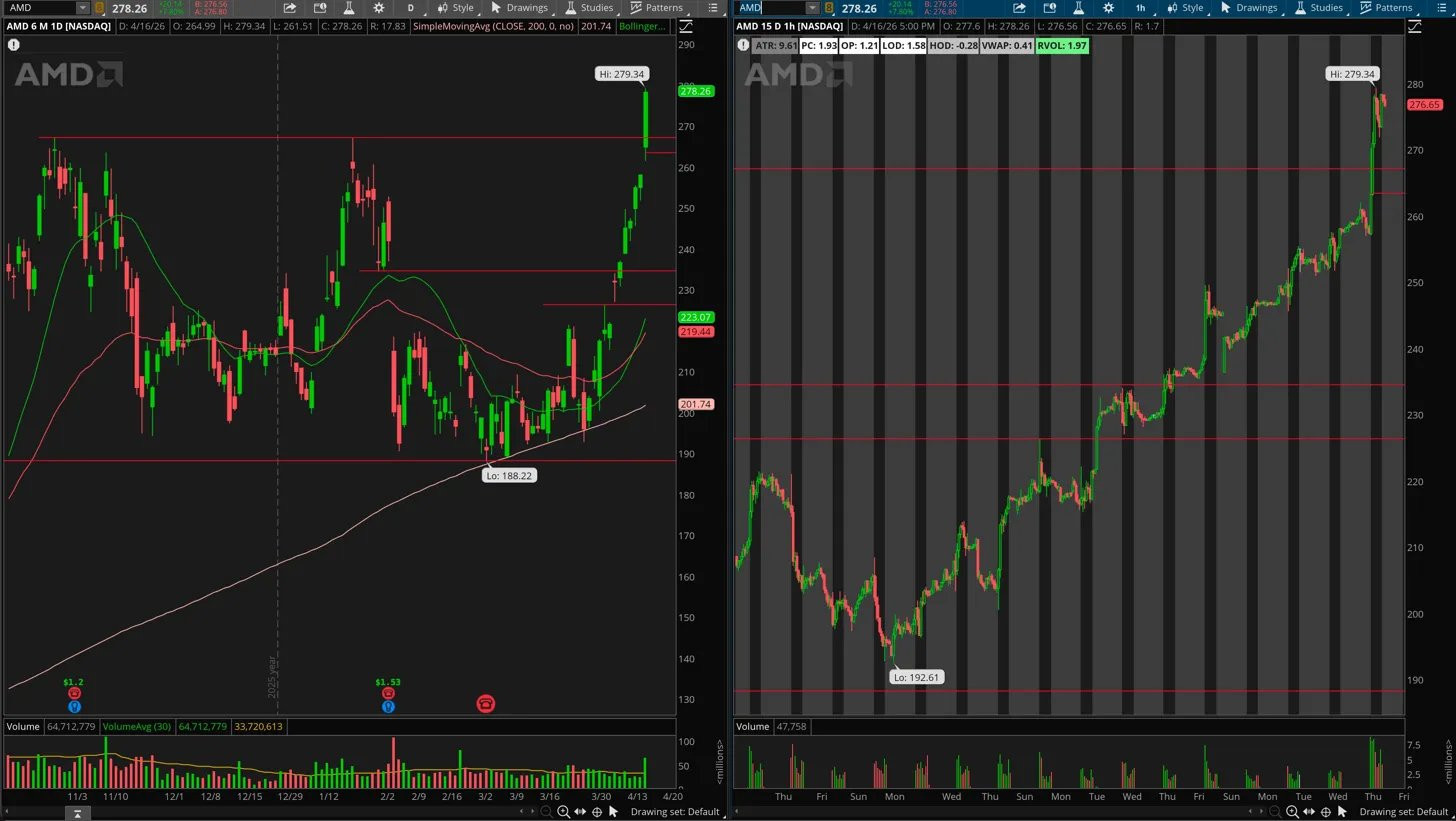This screenshot has height=821, width=1456.
Task: Click the Lo: 188.22 bubble on the left chart
Action: click(x=509, y=476)
